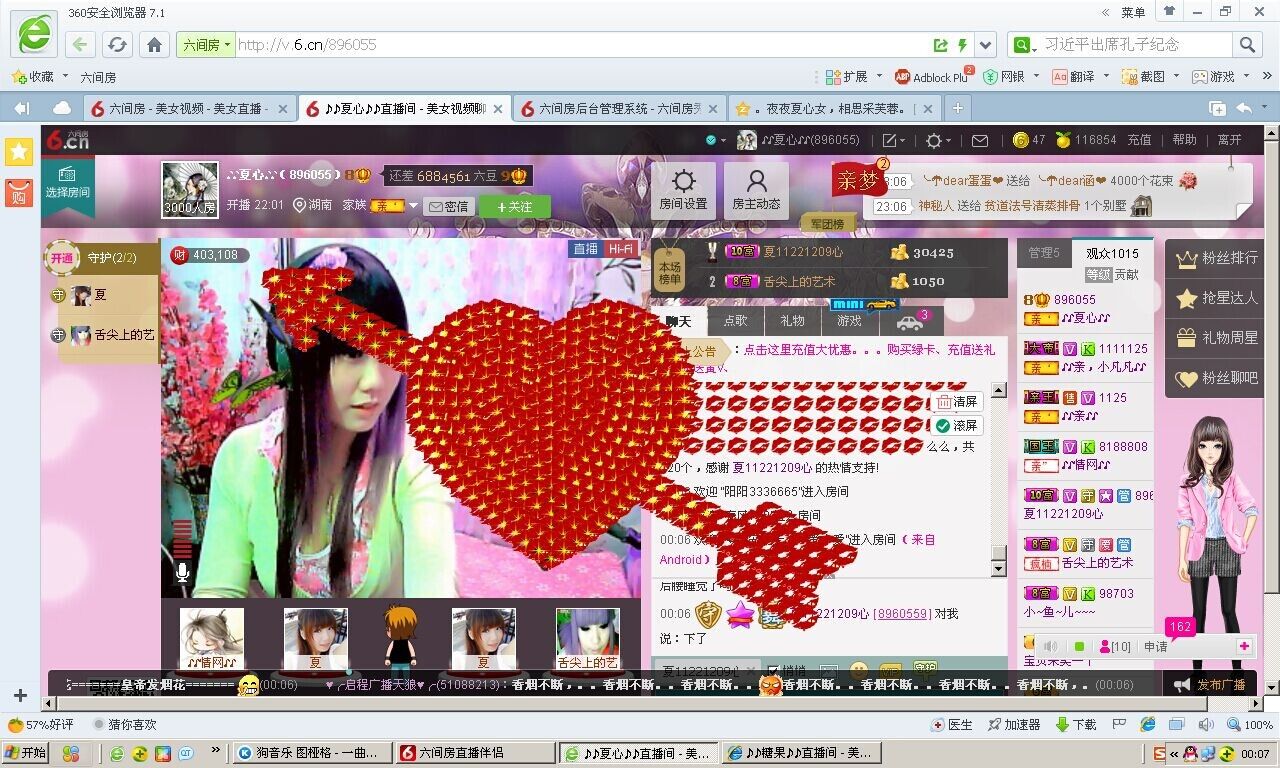The height and width of the screenshot is (768, 1280).
Task: Open the 房间设置 room settings gear
Action: point(683,190)
